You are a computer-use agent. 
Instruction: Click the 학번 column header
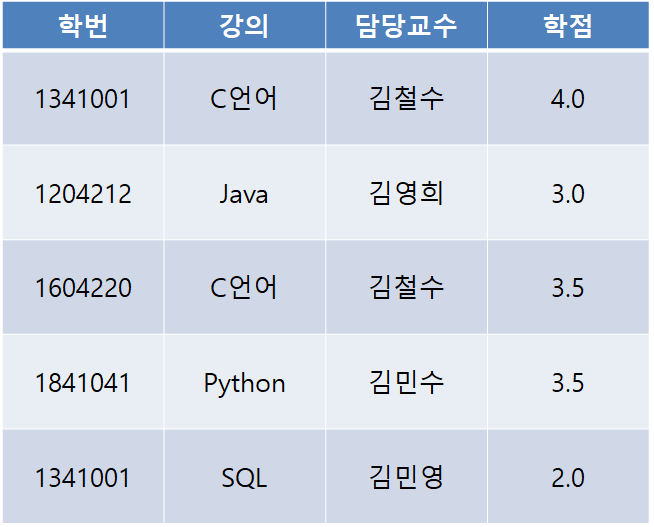click(x=83, y=25)
